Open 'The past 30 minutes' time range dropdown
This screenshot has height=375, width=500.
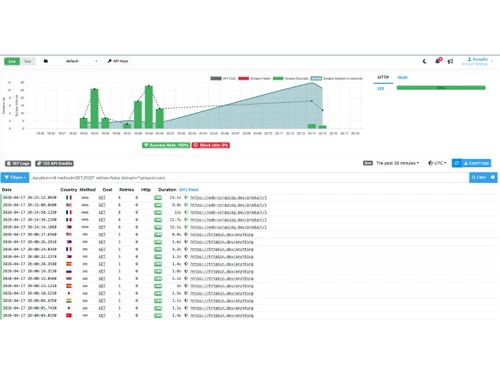pyautogui.click(x=397, y=163)
